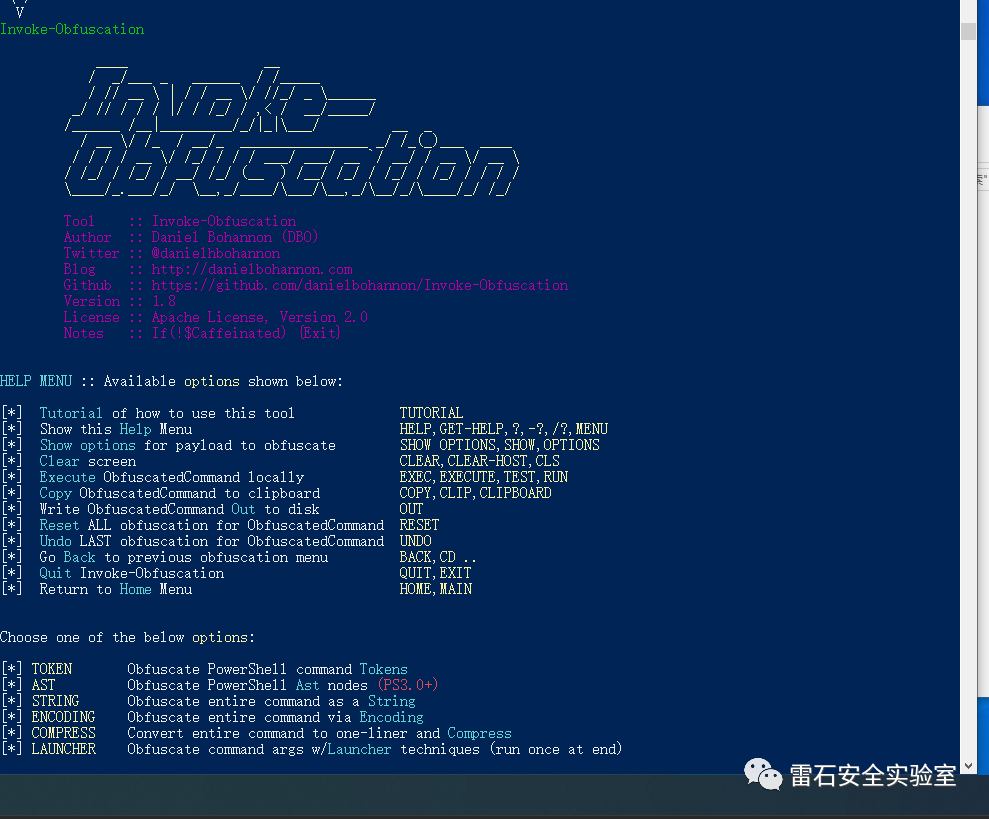
Task: Click 'EXEC,EXECUTE,TEST,RUN' command text
Action: click(484, 477)
